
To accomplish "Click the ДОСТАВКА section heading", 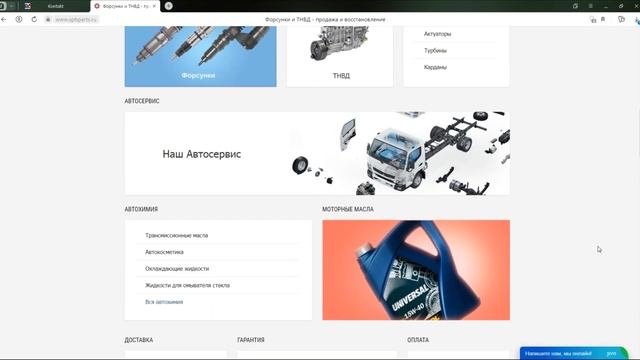I will (x=139, y=340).
